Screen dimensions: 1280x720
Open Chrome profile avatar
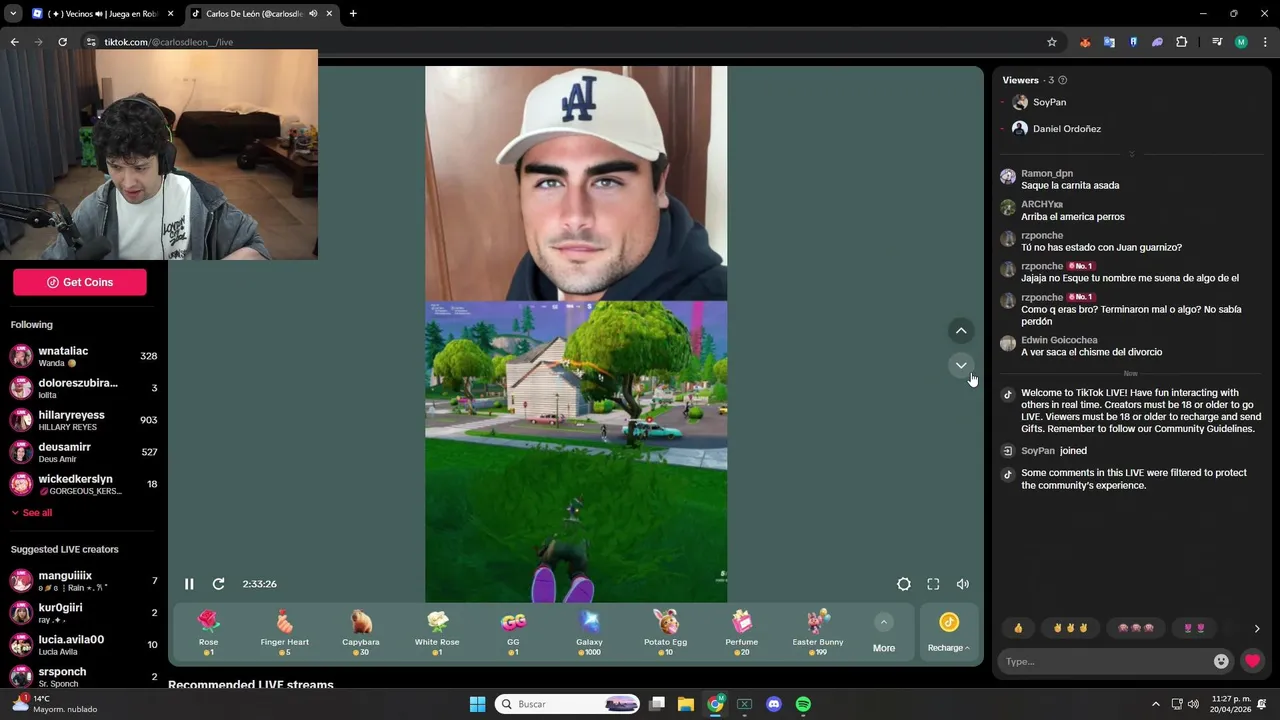[1241, 42]
